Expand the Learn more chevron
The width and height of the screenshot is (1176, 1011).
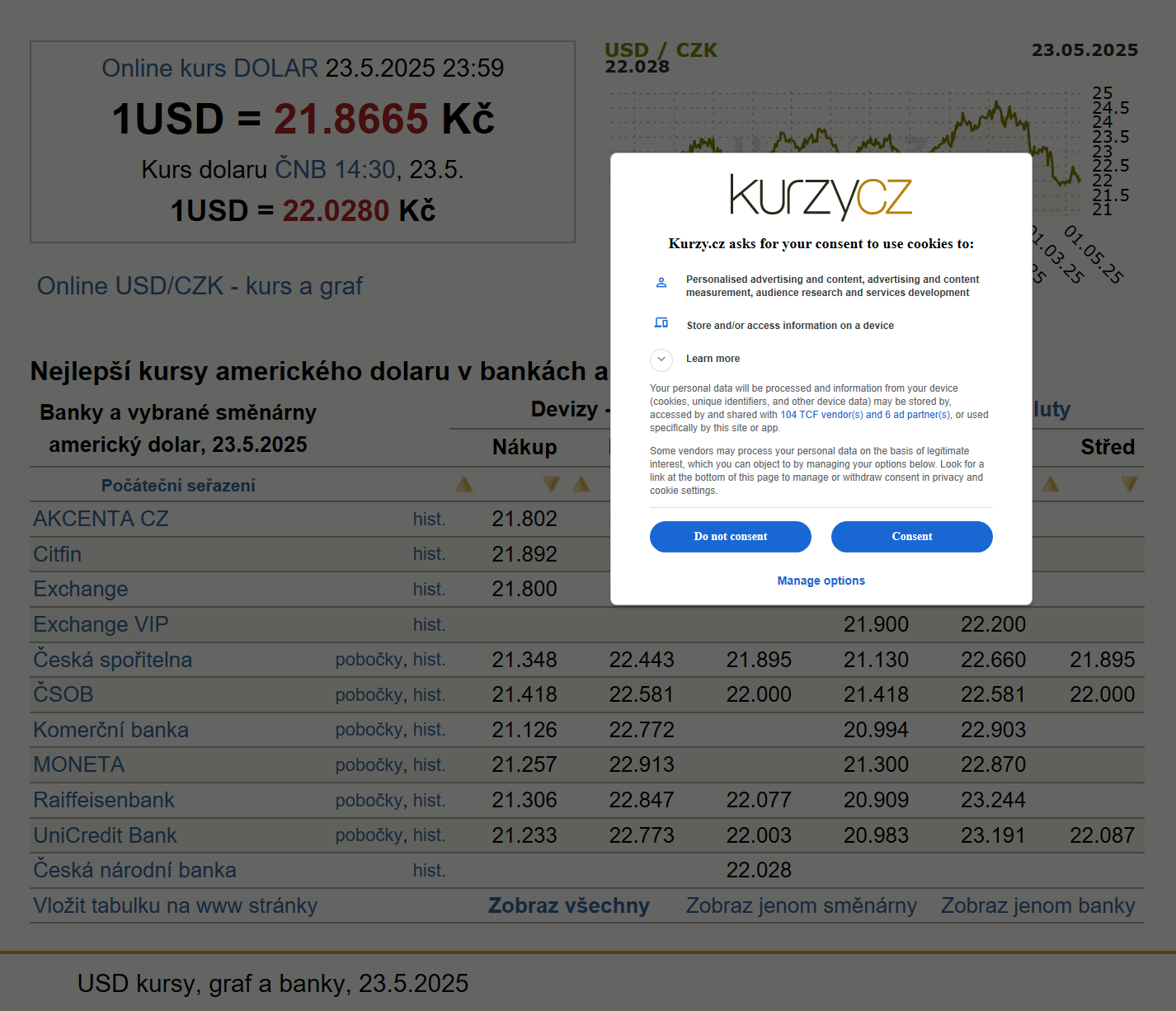[661, 360]
